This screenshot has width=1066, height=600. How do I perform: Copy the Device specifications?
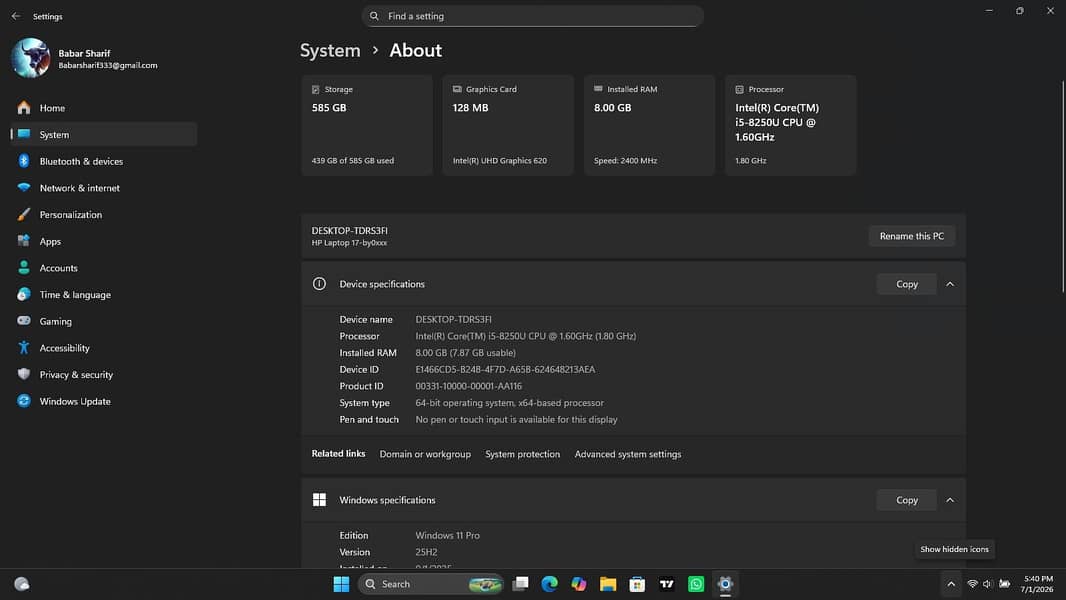pos(906,284)
